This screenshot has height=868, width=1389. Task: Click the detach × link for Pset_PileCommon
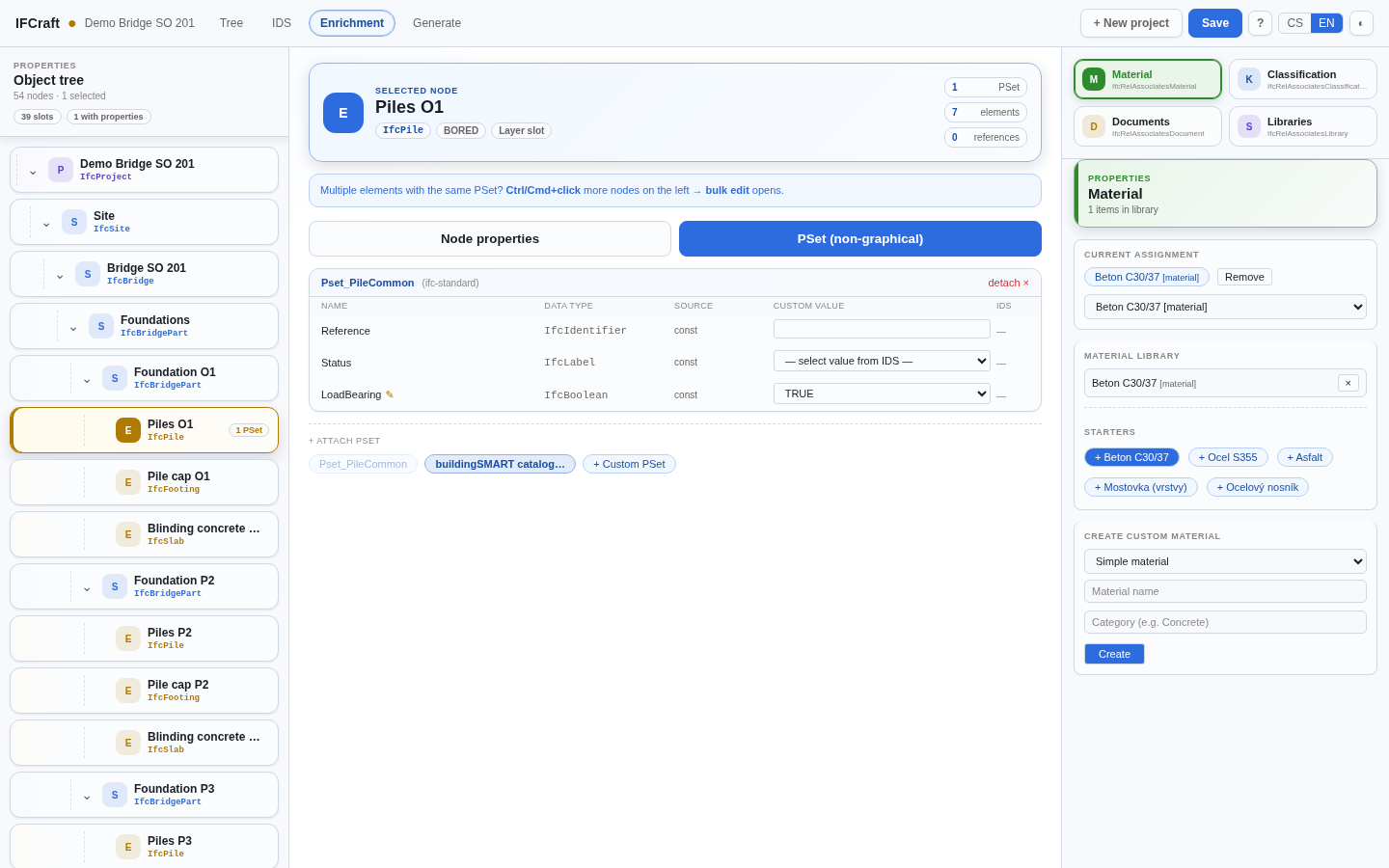click(x=1008, y=283)
